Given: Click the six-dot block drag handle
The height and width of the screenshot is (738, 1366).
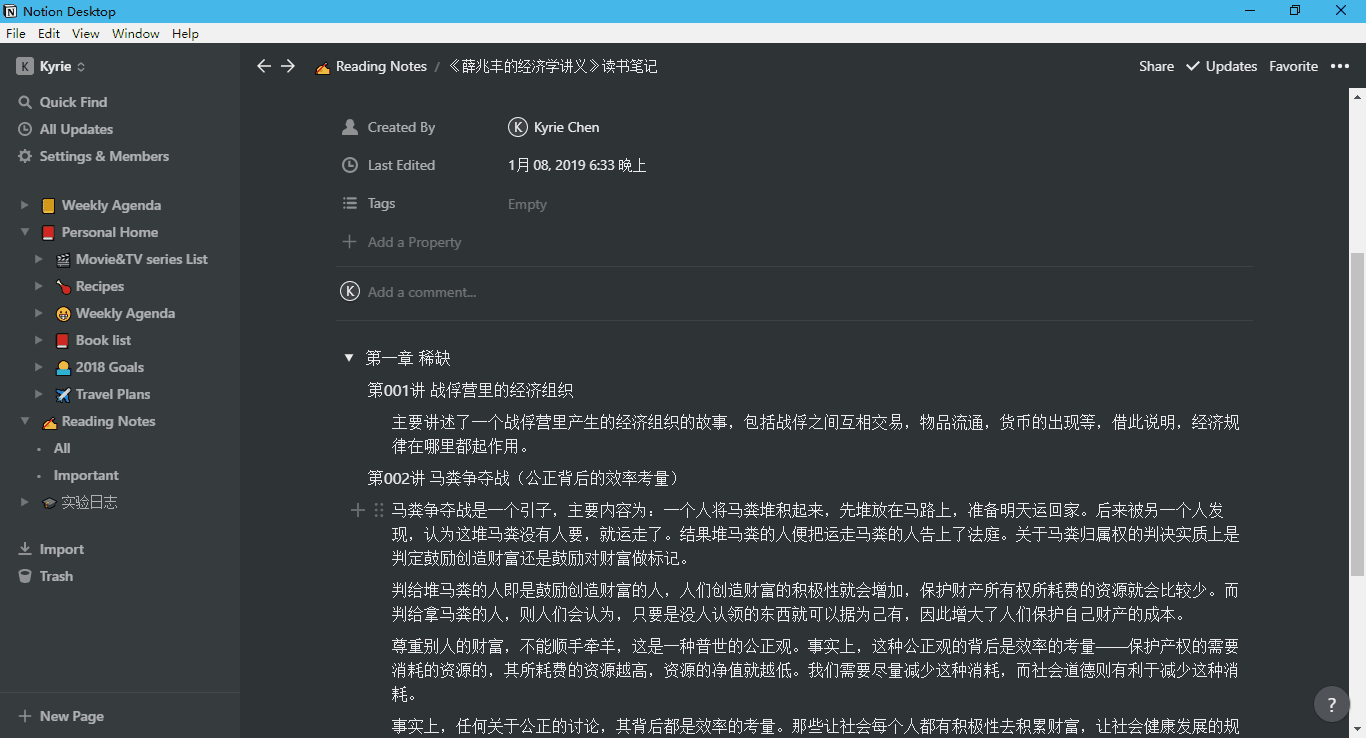Looking at the screenshot, I should [x=378, y=510].
